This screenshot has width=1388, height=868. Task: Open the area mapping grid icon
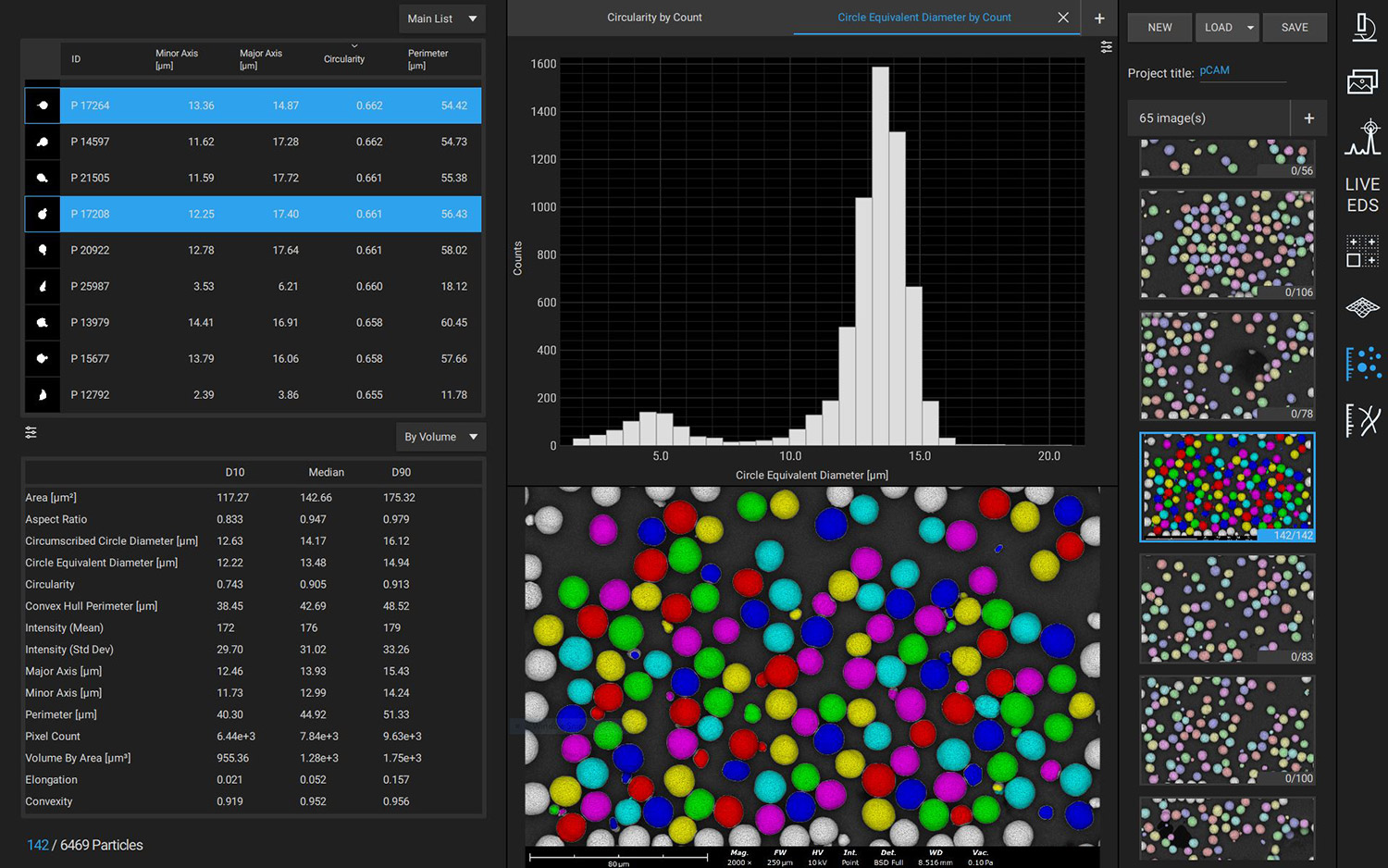click(1362, 251)
